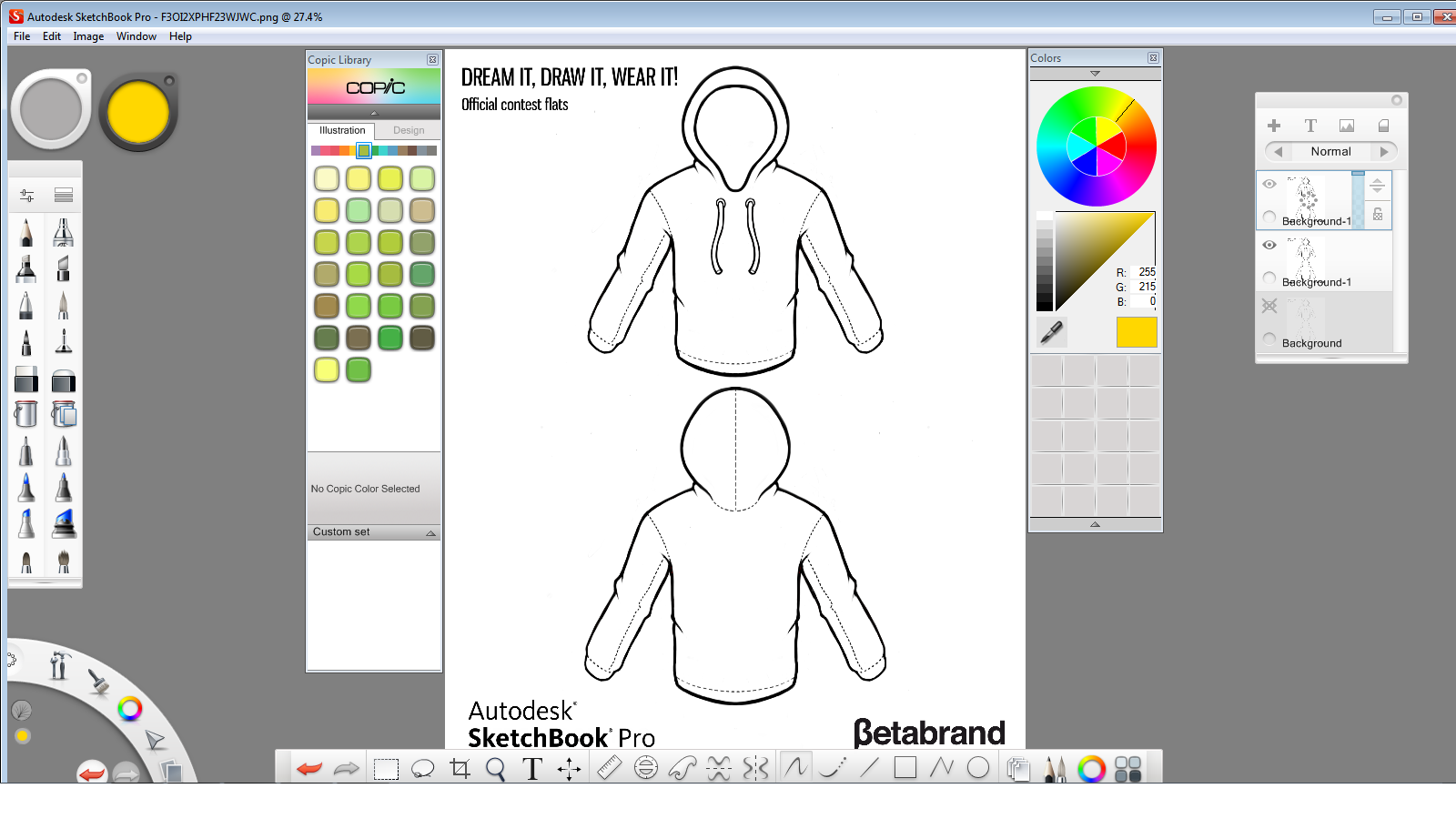Click the radio circle on top Background-1 layer
Viewport: 1456px width, 819px height.
click(x=1269, y=217)
